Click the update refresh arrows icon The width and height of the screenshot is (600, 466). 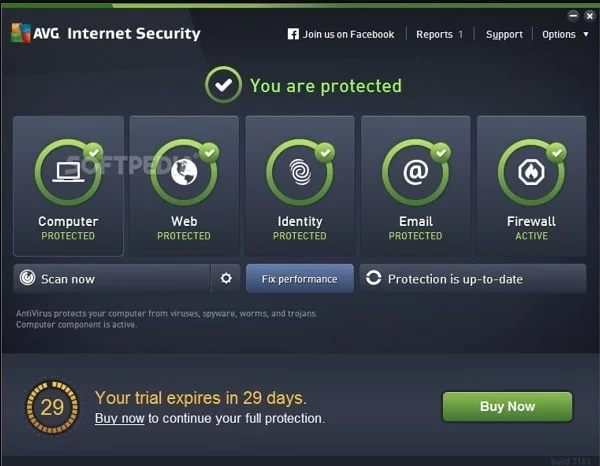tap(373, 278)
